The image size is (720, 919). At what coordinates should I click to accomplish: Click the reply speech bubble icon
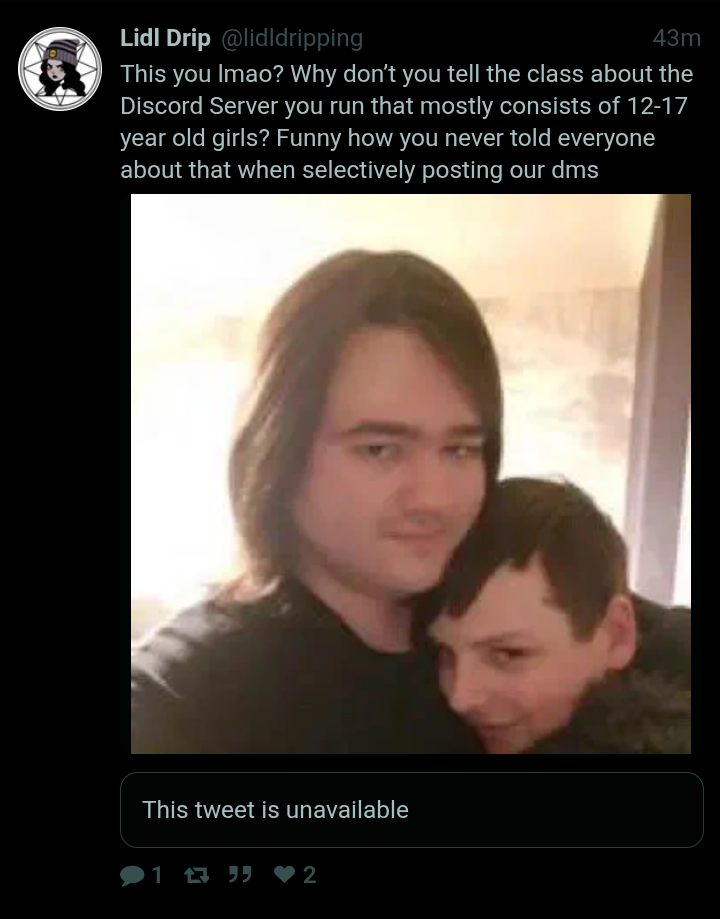coord(132,875)
